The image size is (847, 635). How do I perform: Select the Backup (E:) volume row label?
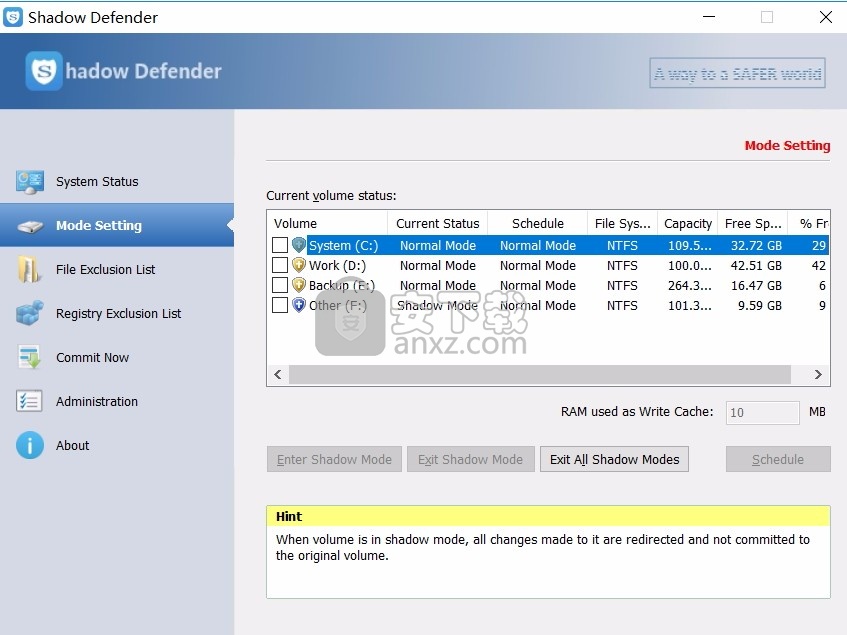[x=341, y=286]
